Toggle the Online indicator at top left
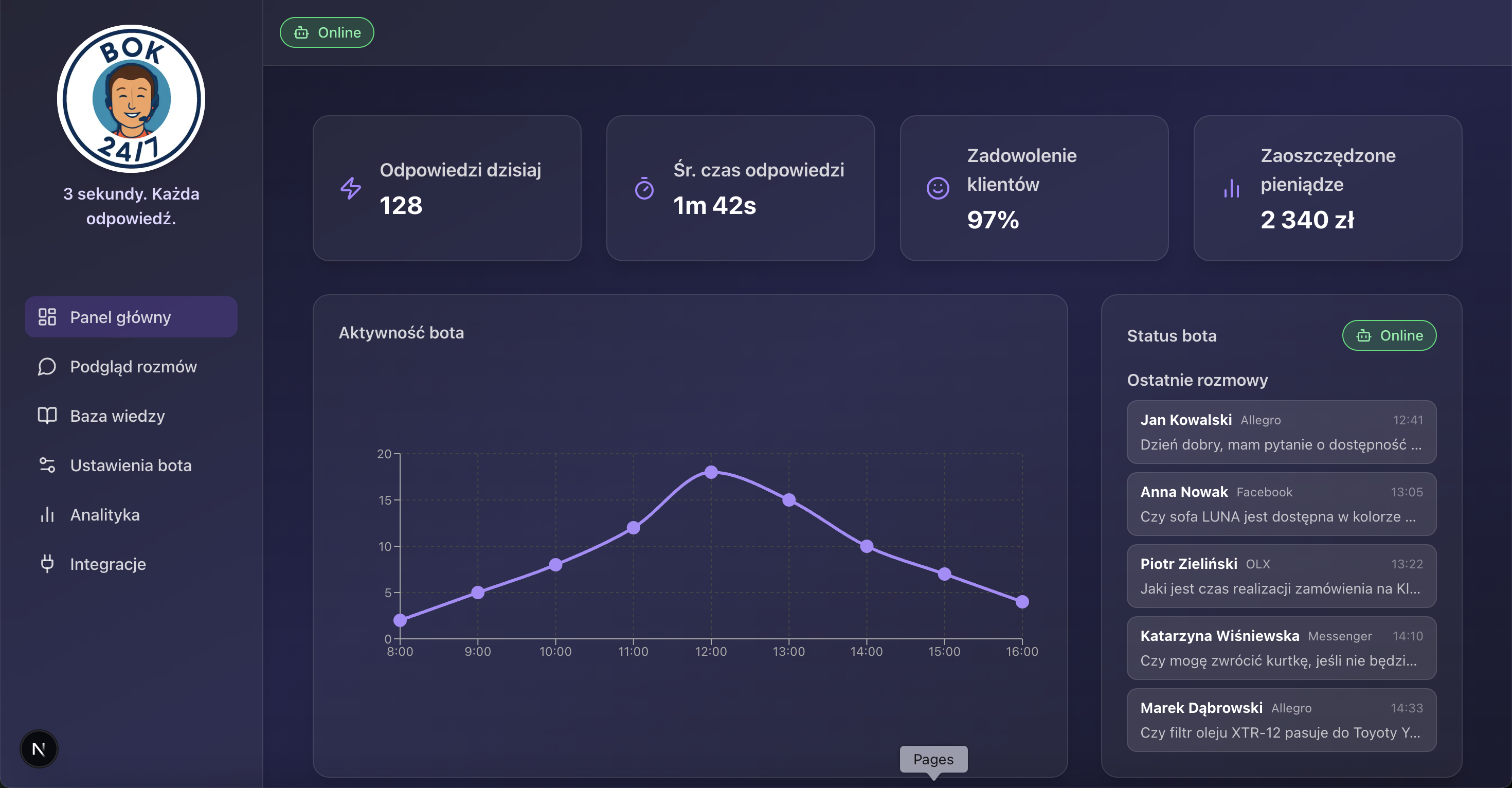The image size is (1512, 788). (327, 32)
